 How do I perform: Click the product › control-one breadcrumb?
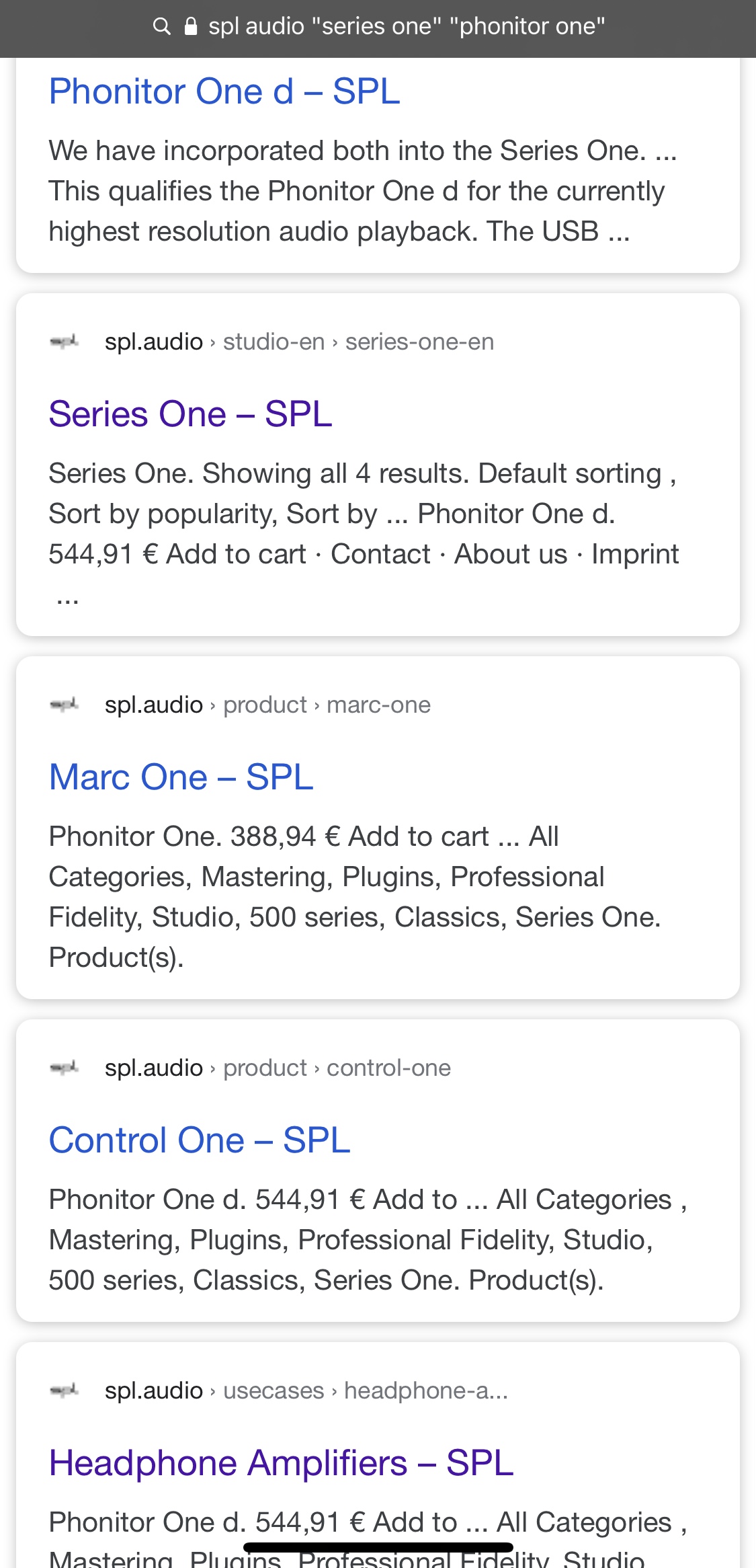click(337, 1068)
